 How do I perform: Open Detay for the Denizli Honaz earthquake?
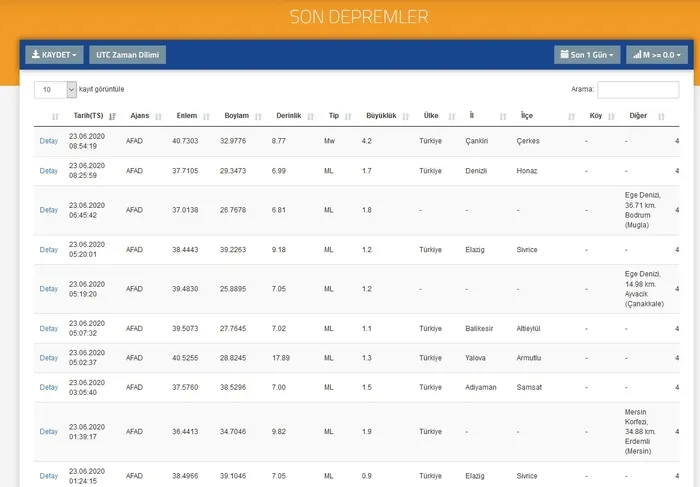(x=49, y=171)
